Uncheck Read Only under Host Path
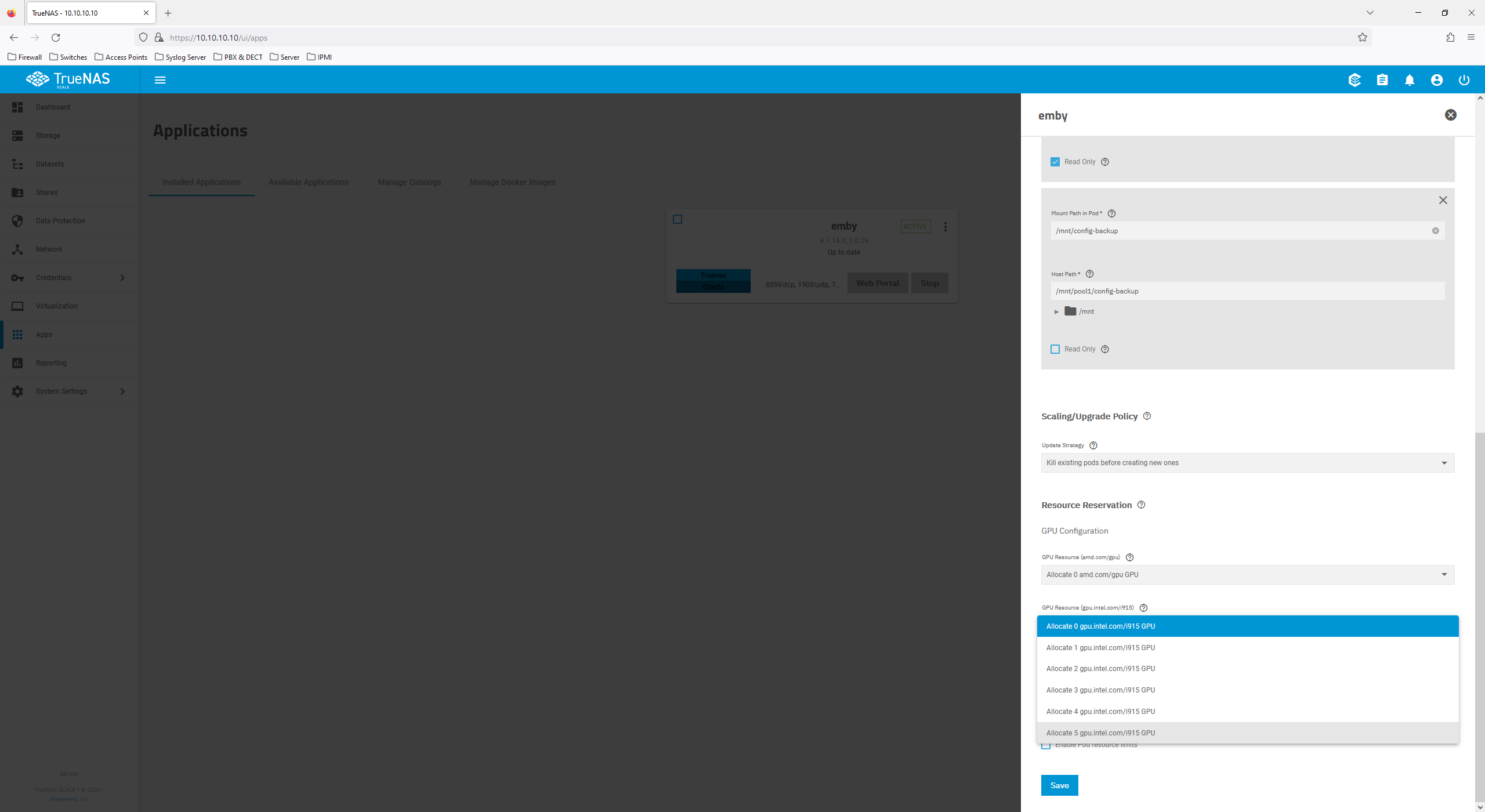 tap(1055, 349)
